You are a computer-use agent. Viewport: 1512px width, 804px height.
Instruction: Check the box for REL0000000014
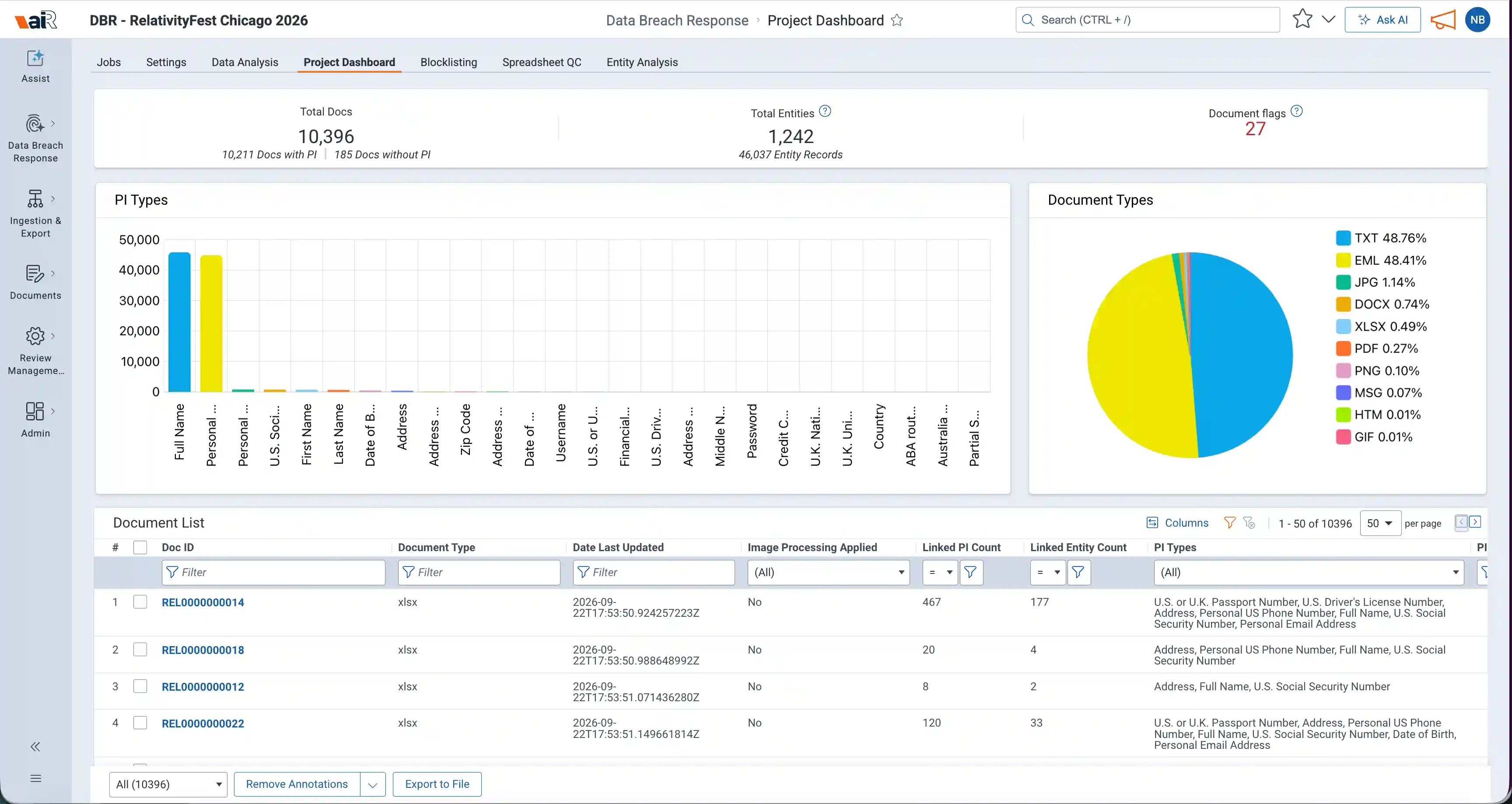[140, 602]
